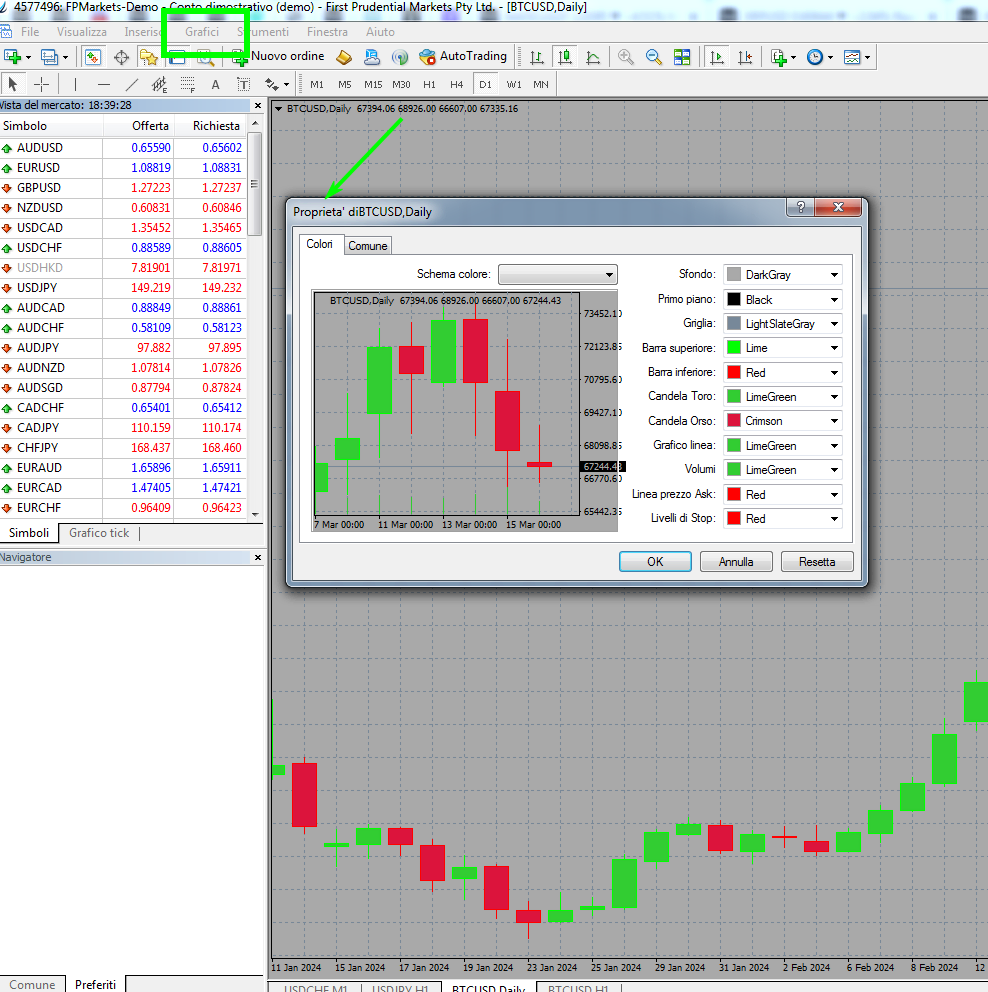Open the Visualizza menu
The width and height of the screenshot is (988, 992).
click(x=82, y=32)
